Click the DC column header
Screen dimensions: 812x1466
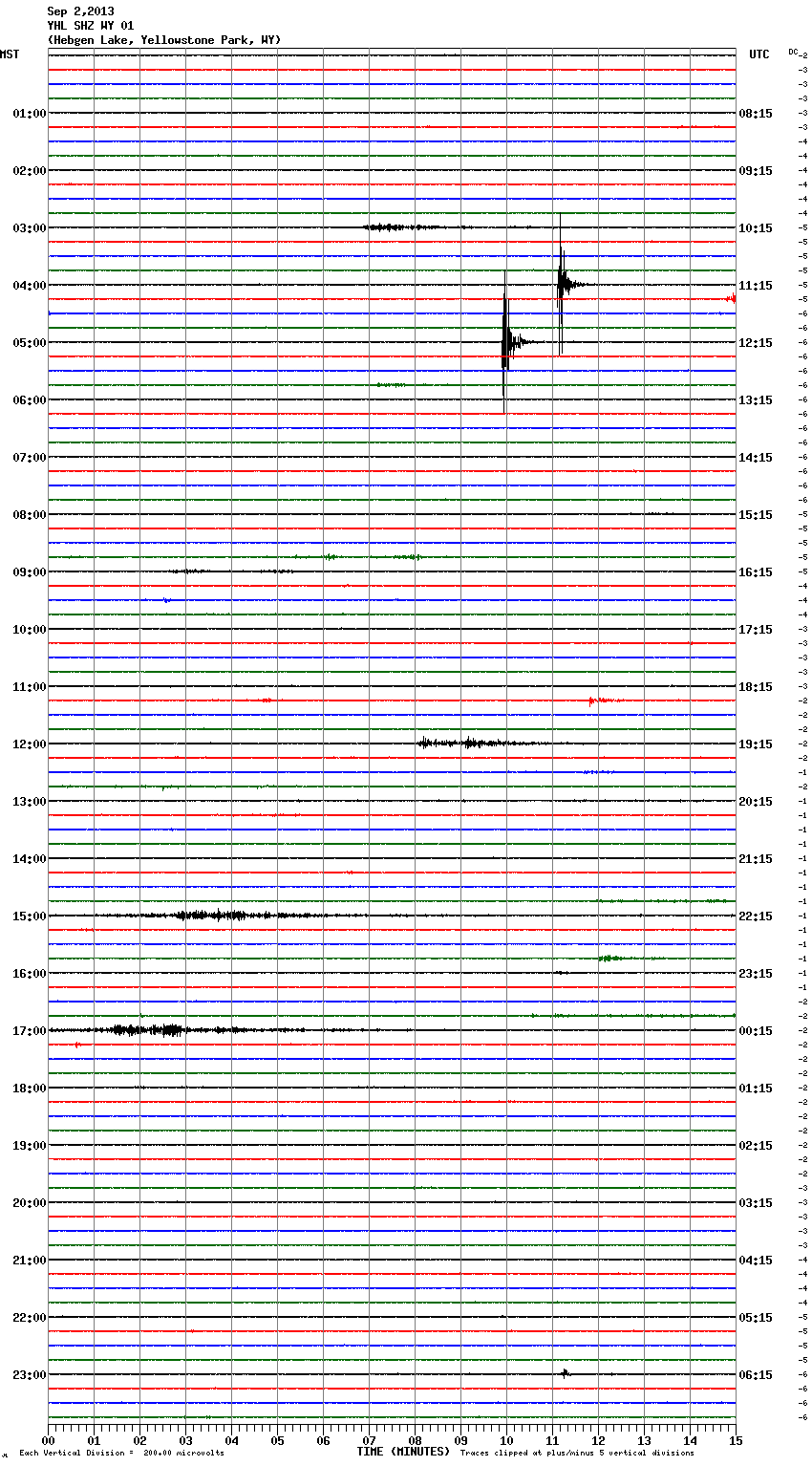pyautogui.click(x=793, y=52)
